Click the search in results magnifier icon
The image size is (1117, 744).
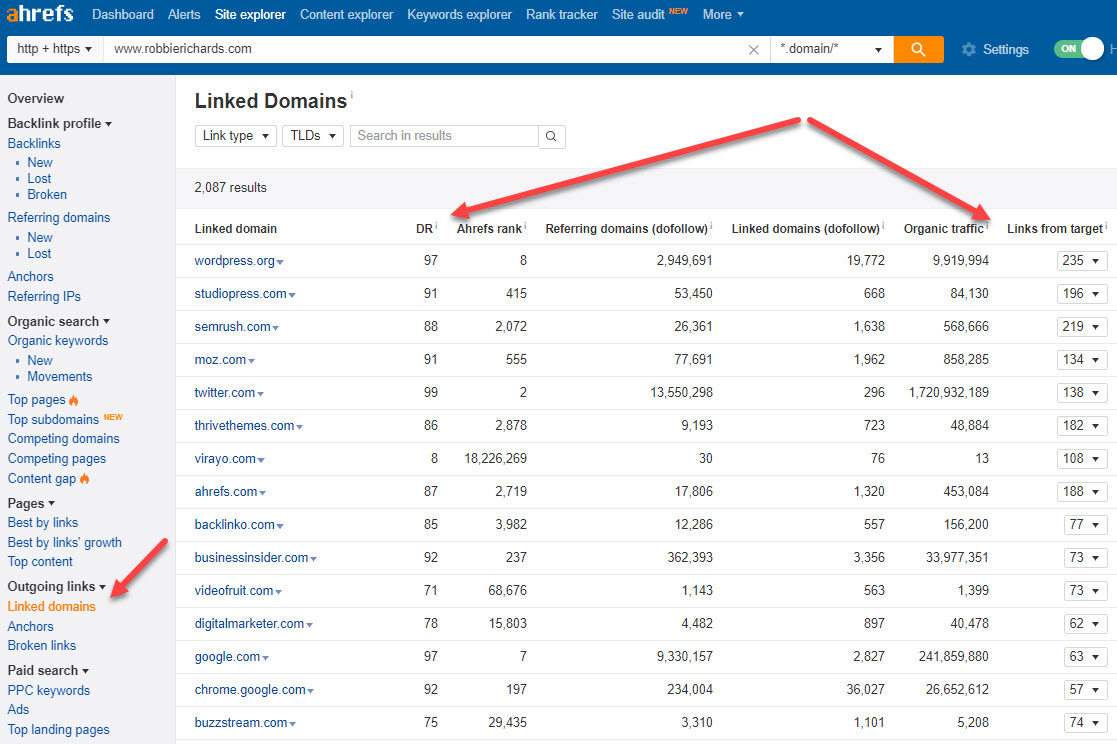click(x=552, y=136)
